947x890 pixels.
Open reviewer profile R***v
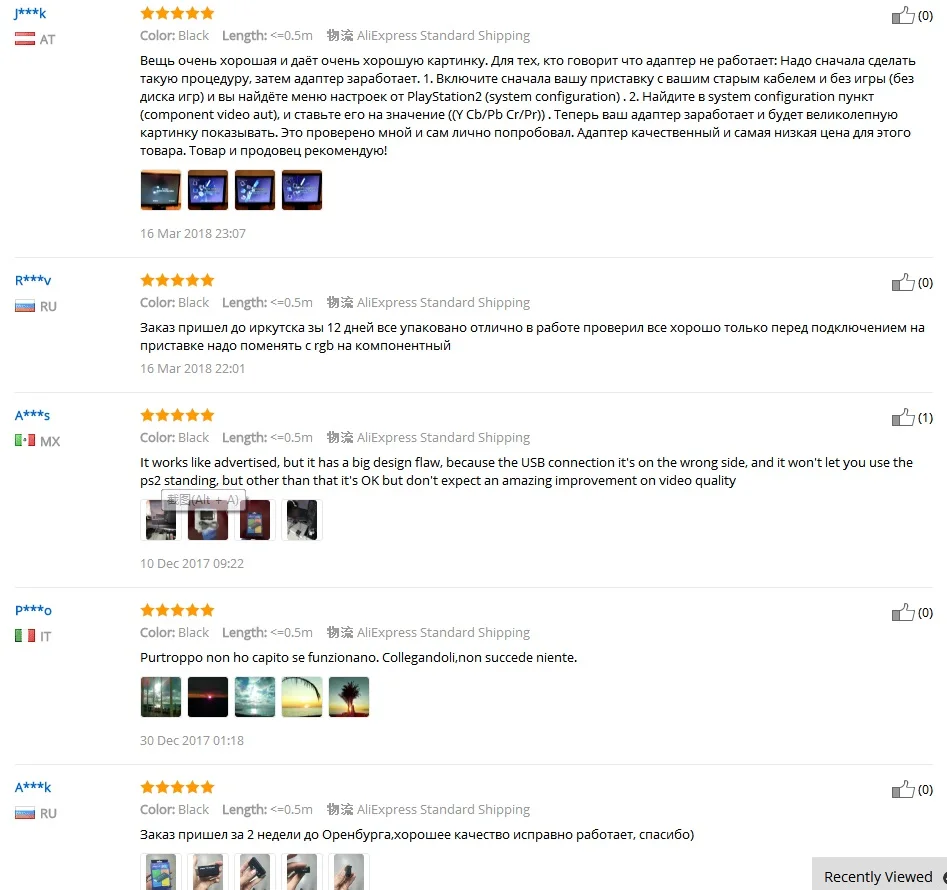tap(33, 280)
